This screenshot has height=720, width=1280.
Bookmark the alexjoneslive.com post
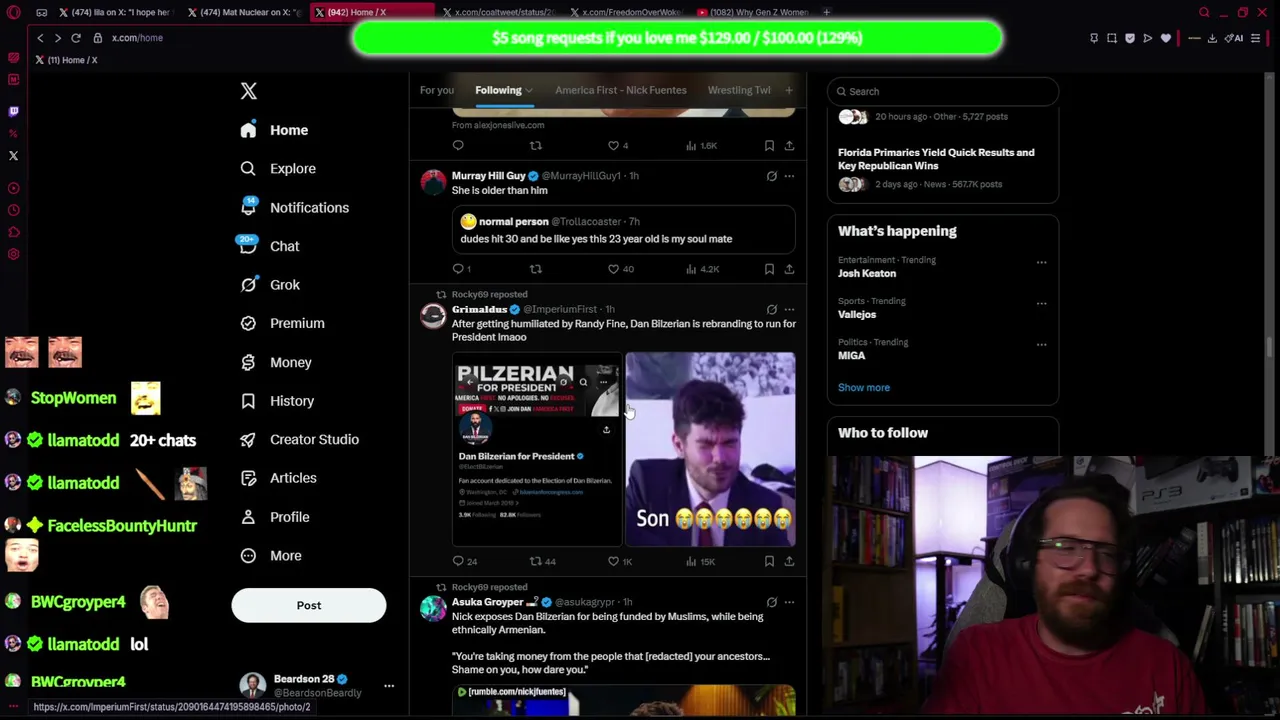point(769,146)
